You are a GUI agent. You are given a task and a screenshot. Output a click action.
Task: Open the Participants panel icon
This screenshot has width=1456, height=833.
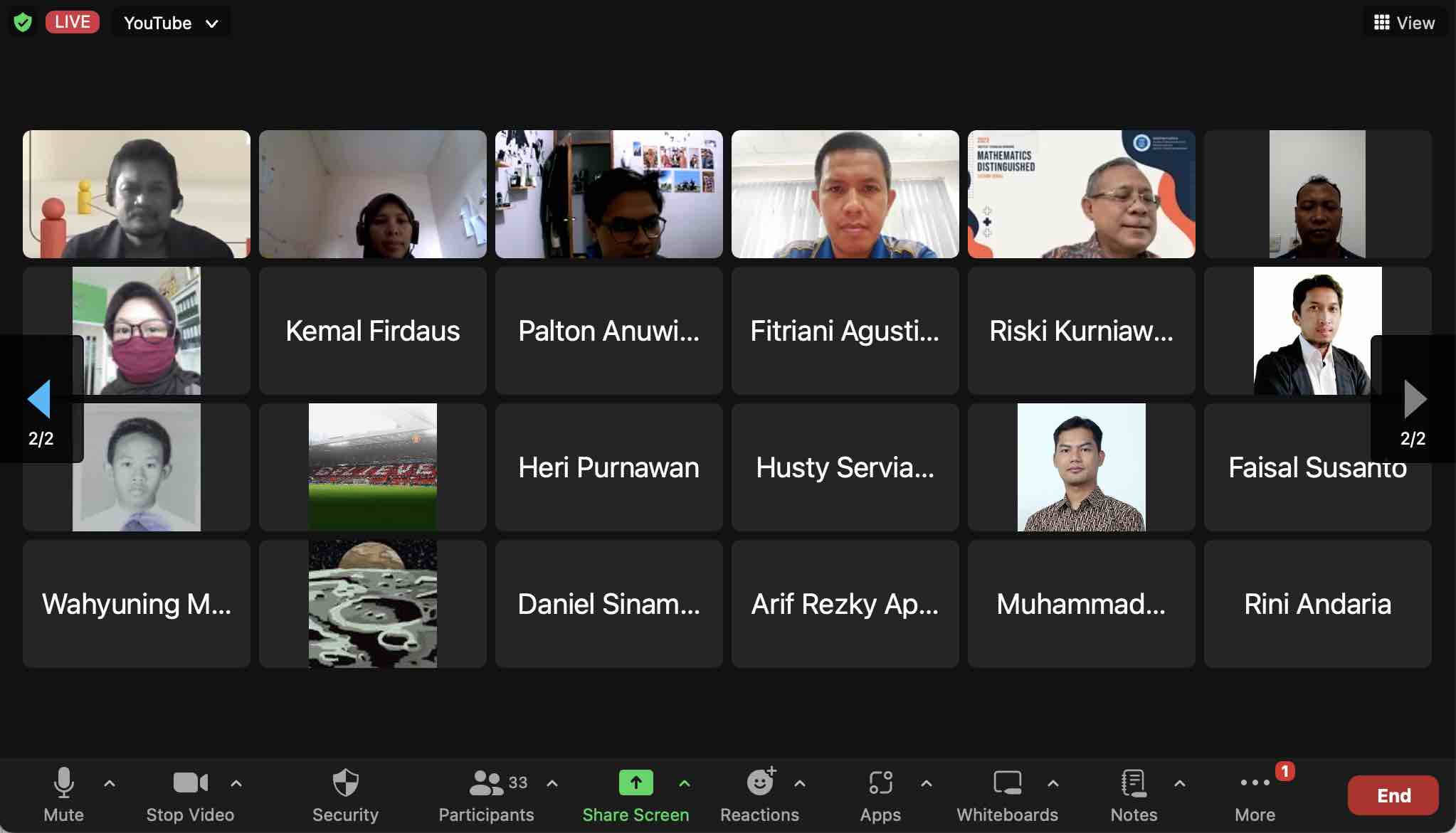(x=487, y=784)
